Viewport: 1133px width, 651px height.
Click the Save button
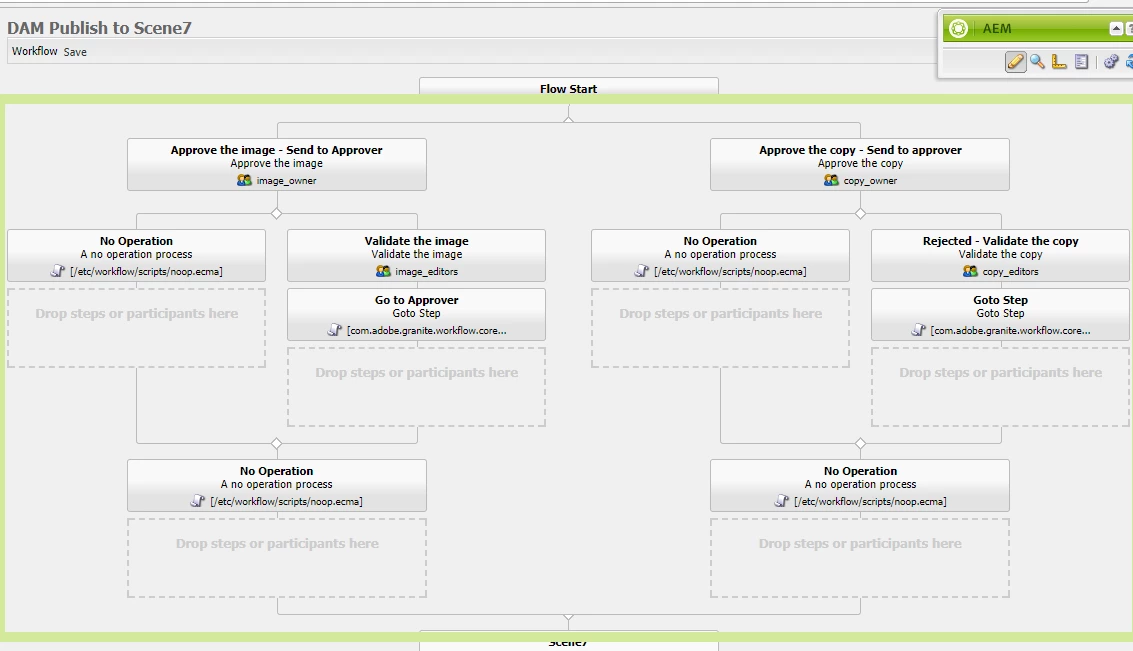pyautogui.click(x=75, y=52)
